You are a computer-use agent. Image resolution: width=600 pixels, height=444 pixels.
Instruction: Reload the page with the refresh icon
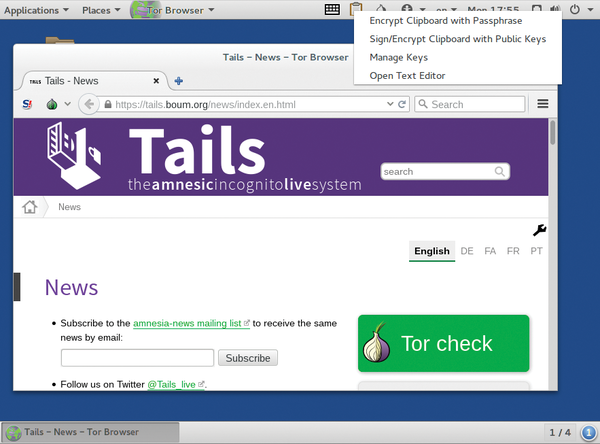pos(402,104)
